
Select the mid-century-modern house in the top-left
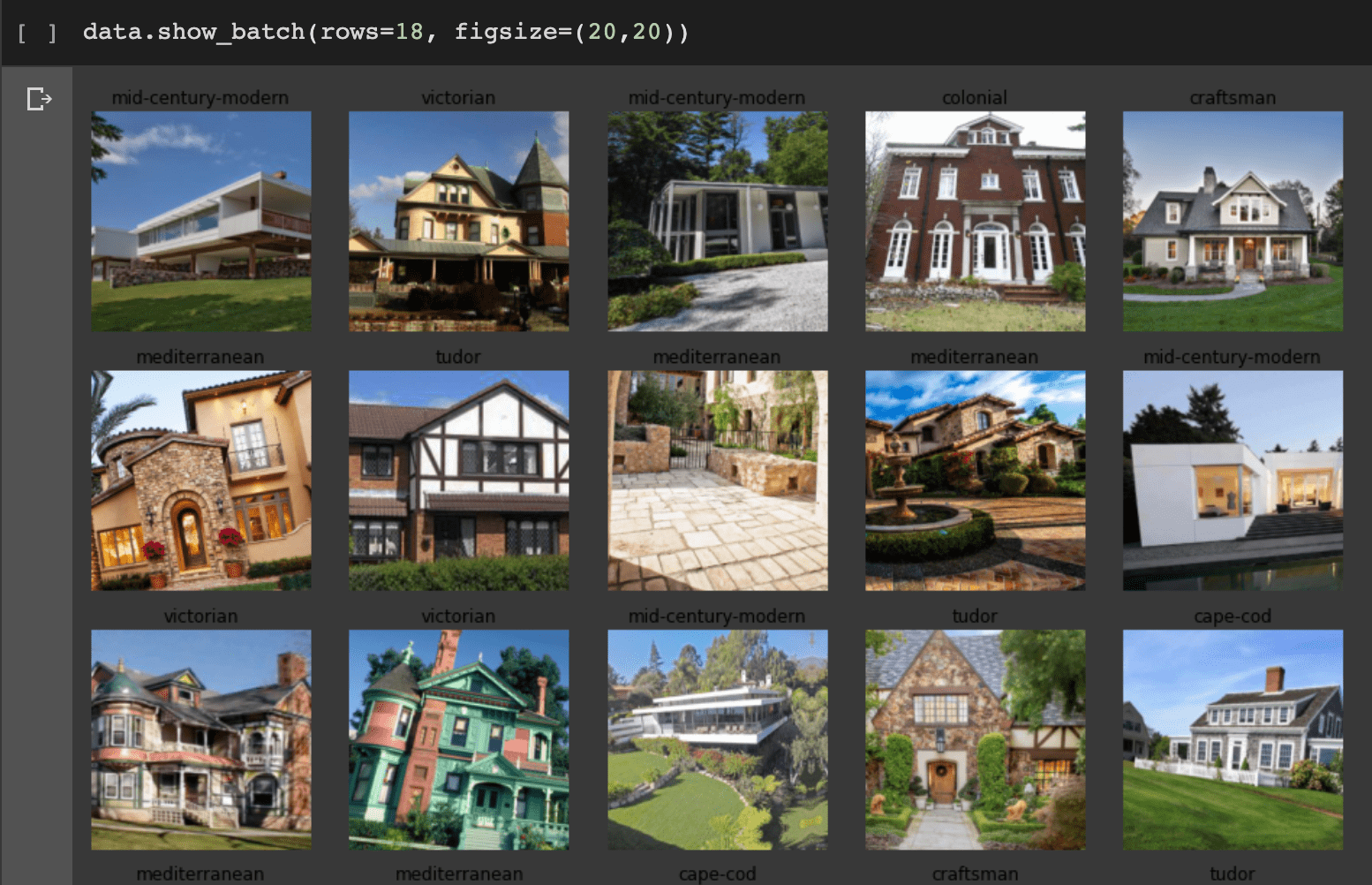coord(200,221)
